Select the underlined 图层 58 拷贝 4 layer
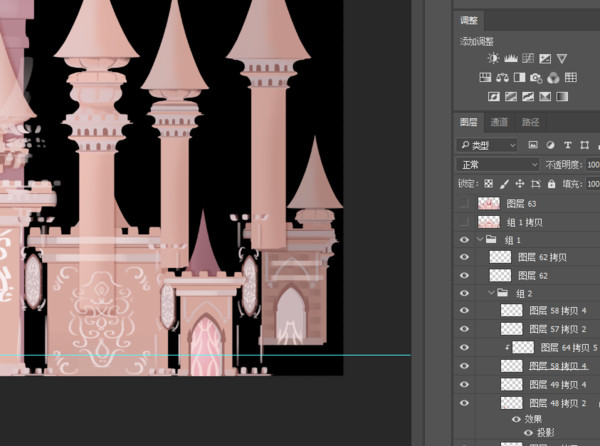Screen dimensions: 600x446 [558, 366]
